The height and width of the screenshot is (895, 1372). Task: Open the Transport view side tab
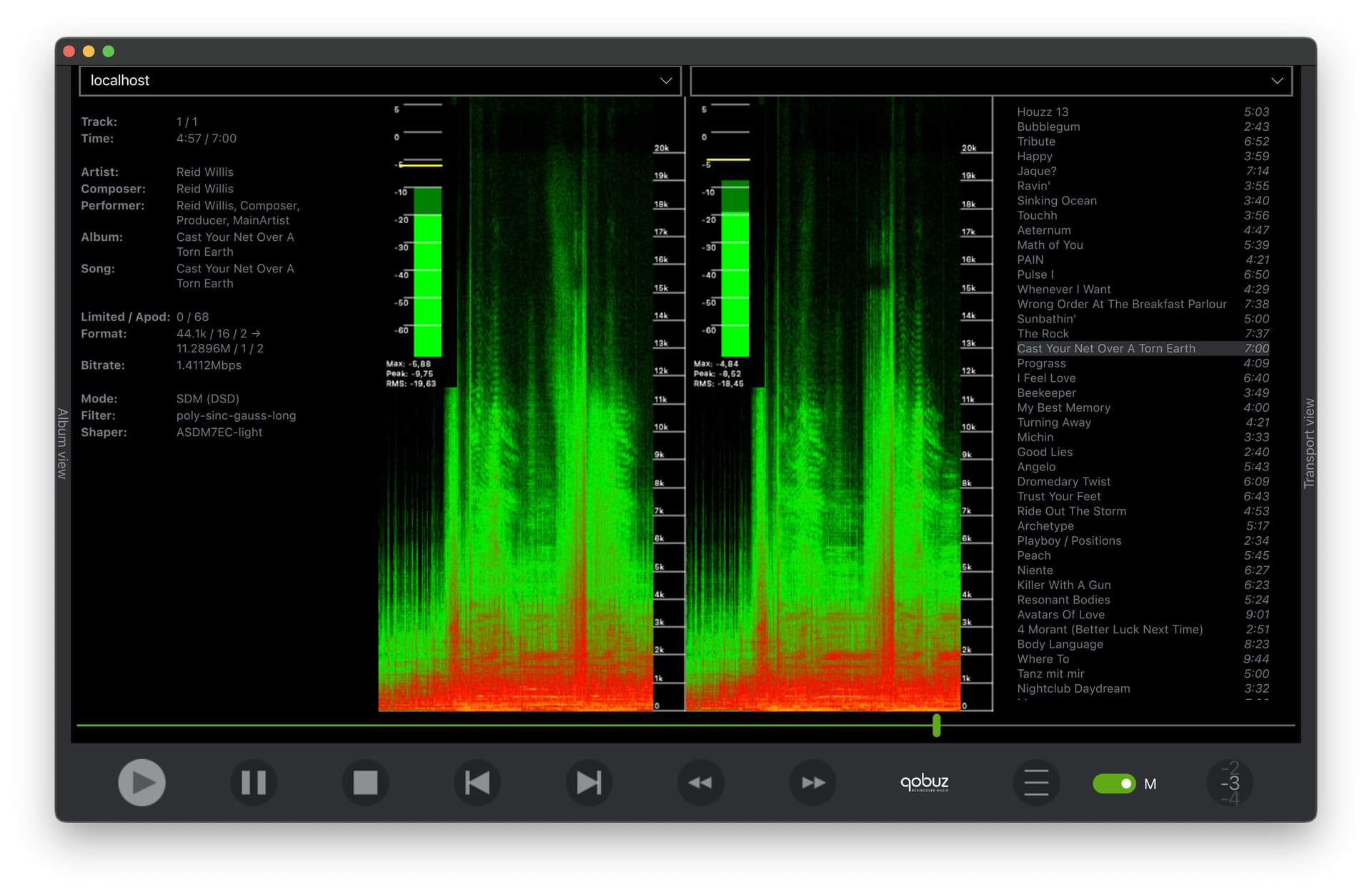(x=1308, y=443)
